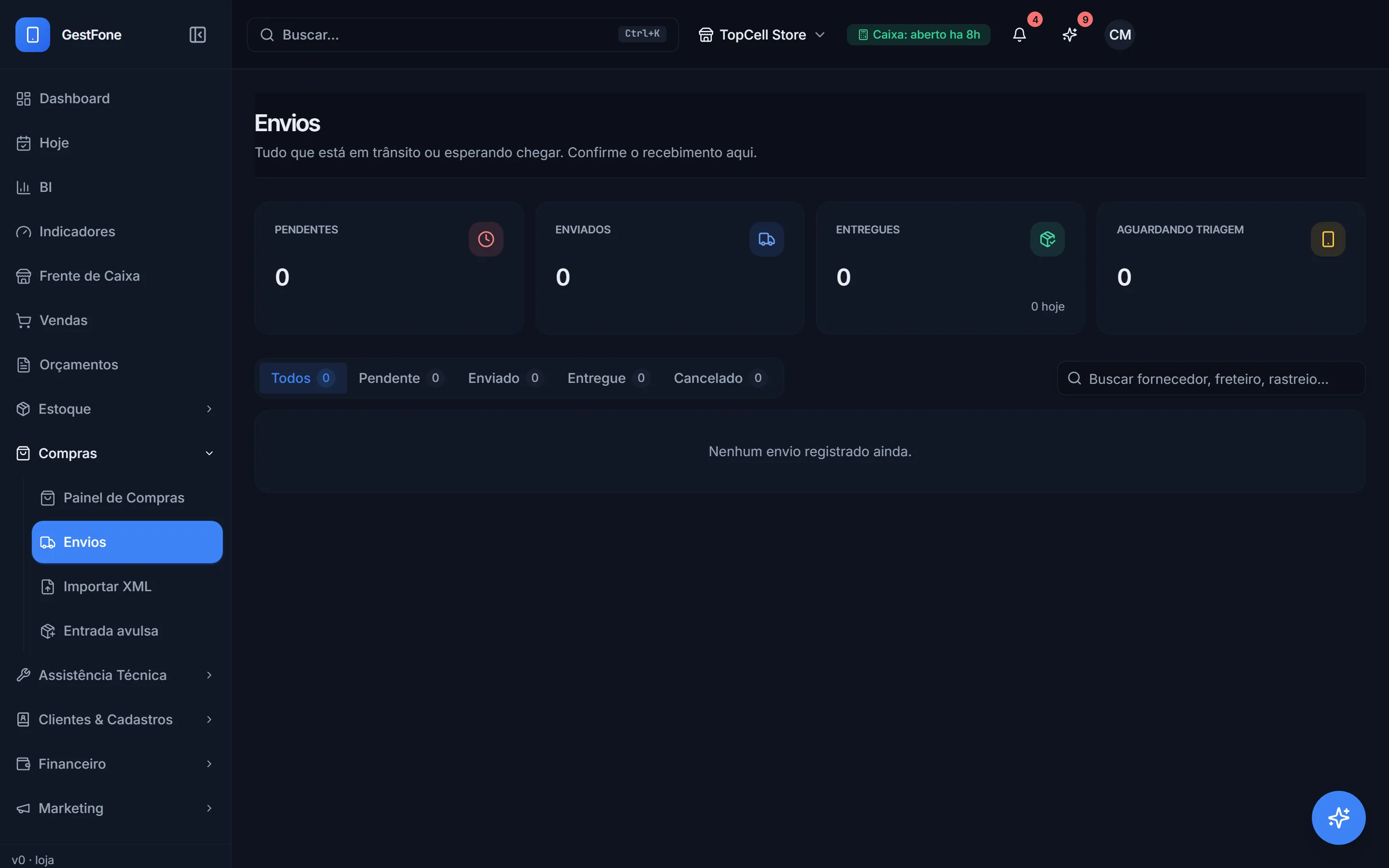Open the TopCell Store dropdown
Image resolution: width=1389 pixels, height=868 pixels.
coord(762,34)
